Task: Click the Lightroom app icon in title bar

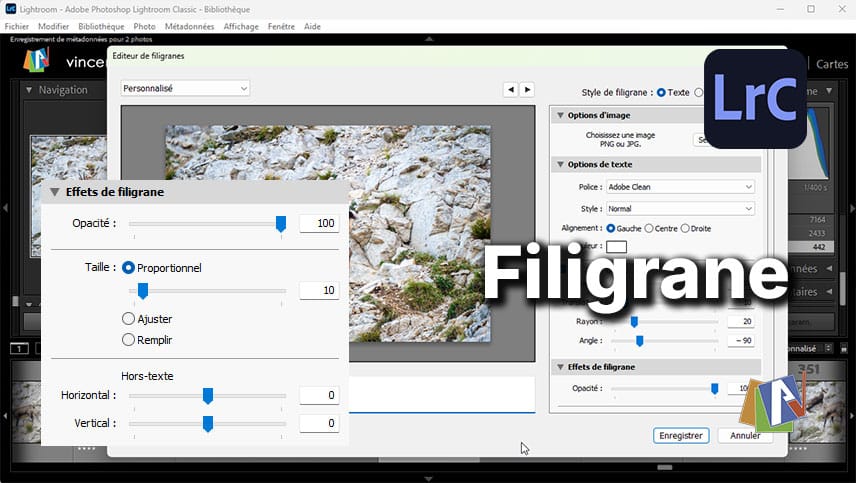Action: pos(10,9)
